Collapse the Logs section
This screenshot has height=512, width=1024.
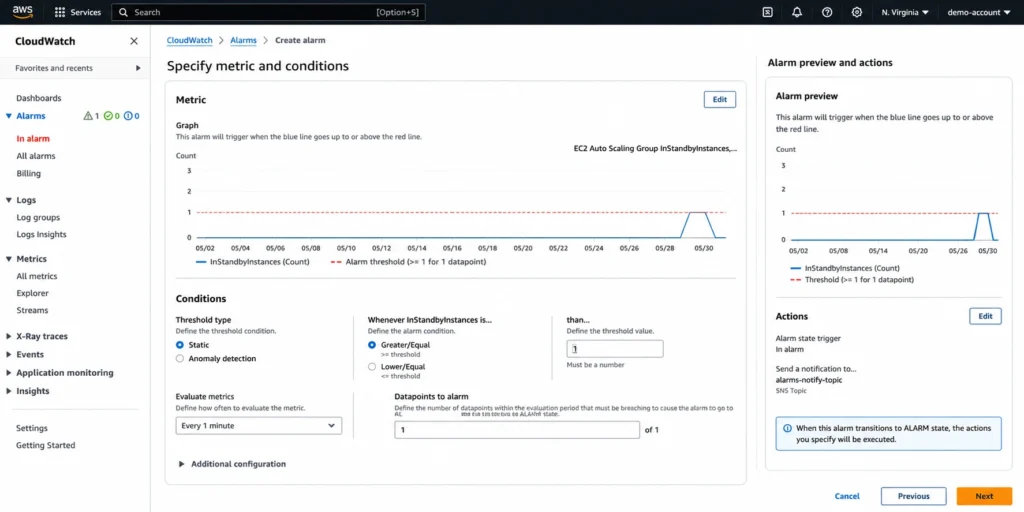pos(8,200)
